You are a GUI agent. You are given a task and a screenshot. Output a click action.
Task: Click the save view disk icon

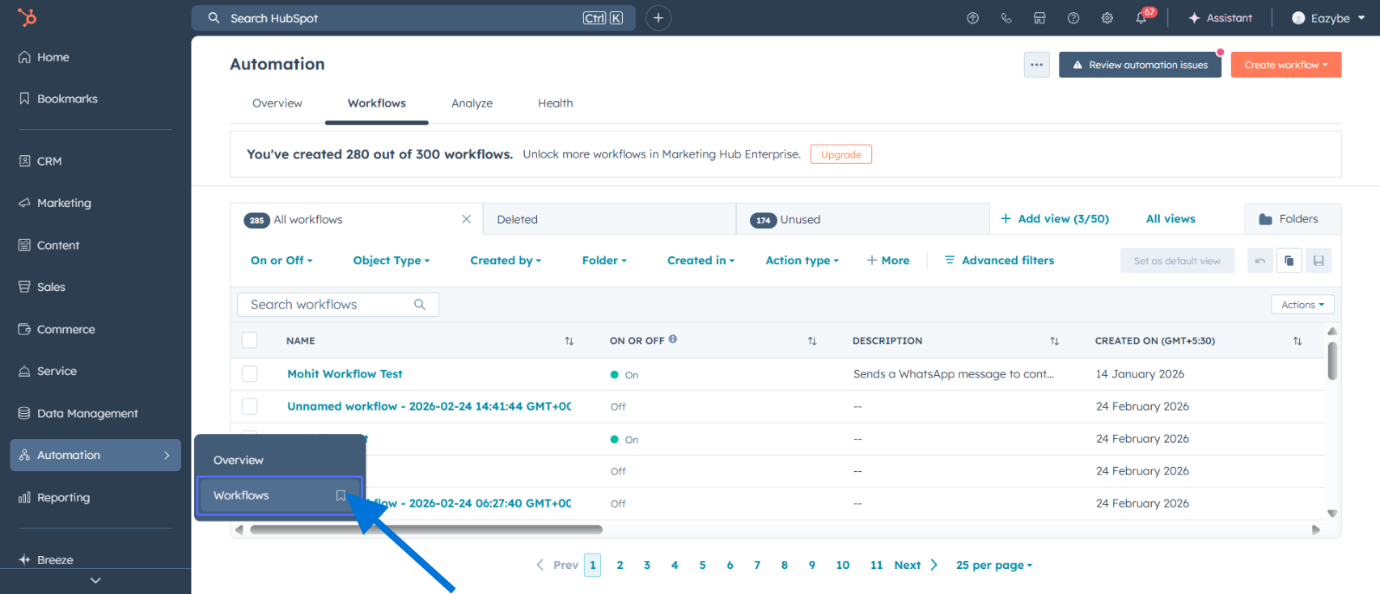tap(1319, 261)
